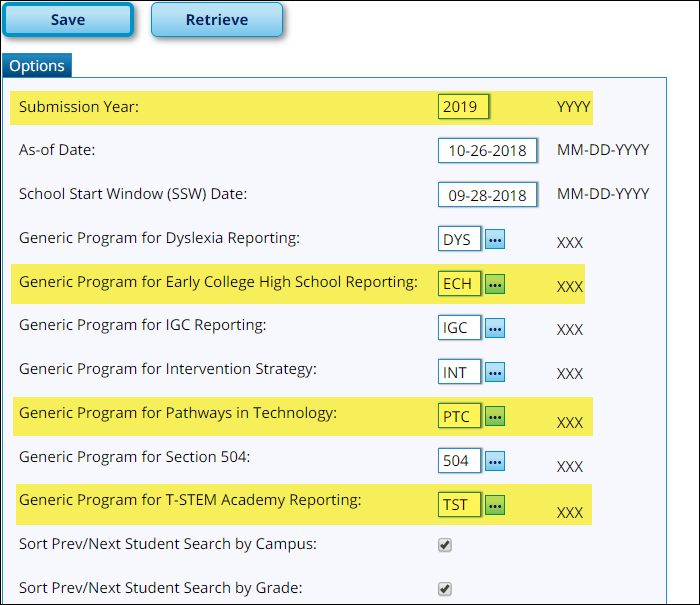Click the Save button
The height and width of the screenshot is (605, 700).
pyautogui.click(x=68, y=20)
